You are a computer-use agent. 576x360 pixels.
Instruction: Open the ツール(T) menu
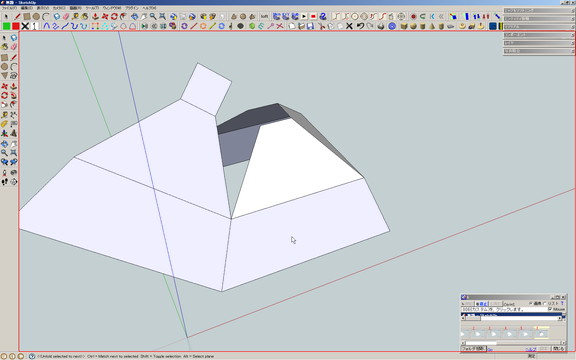coord(92,8)
